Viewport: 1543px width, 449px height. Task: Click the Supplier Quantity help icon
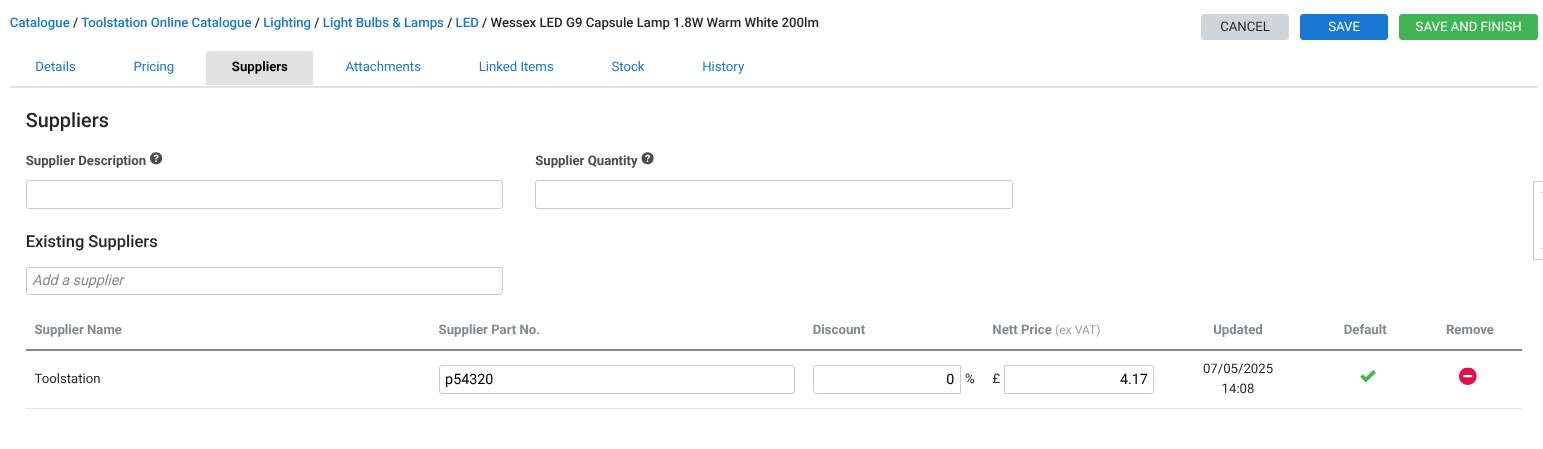648,159
